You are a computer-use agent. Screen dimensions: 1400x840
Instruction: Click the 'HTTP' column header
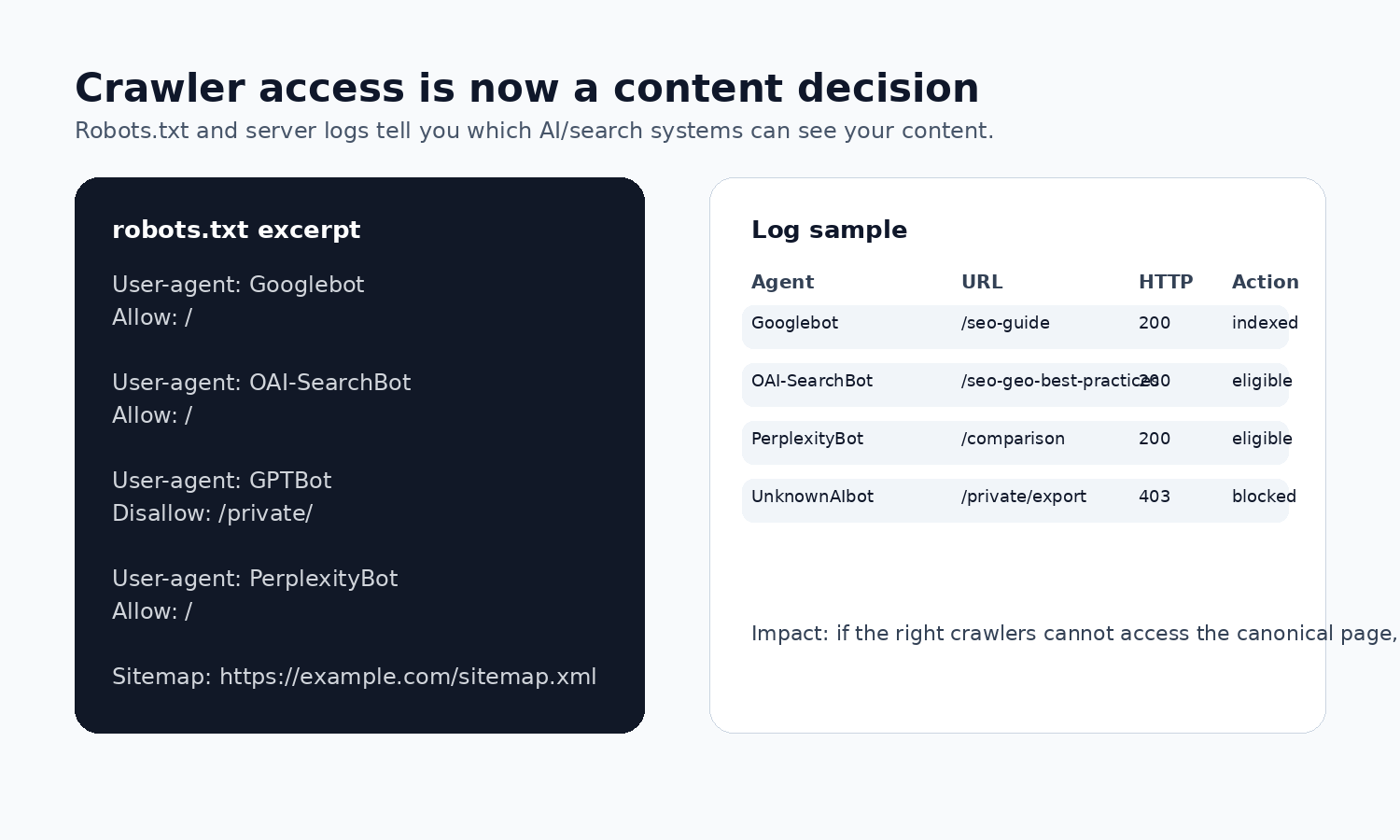1166,282
